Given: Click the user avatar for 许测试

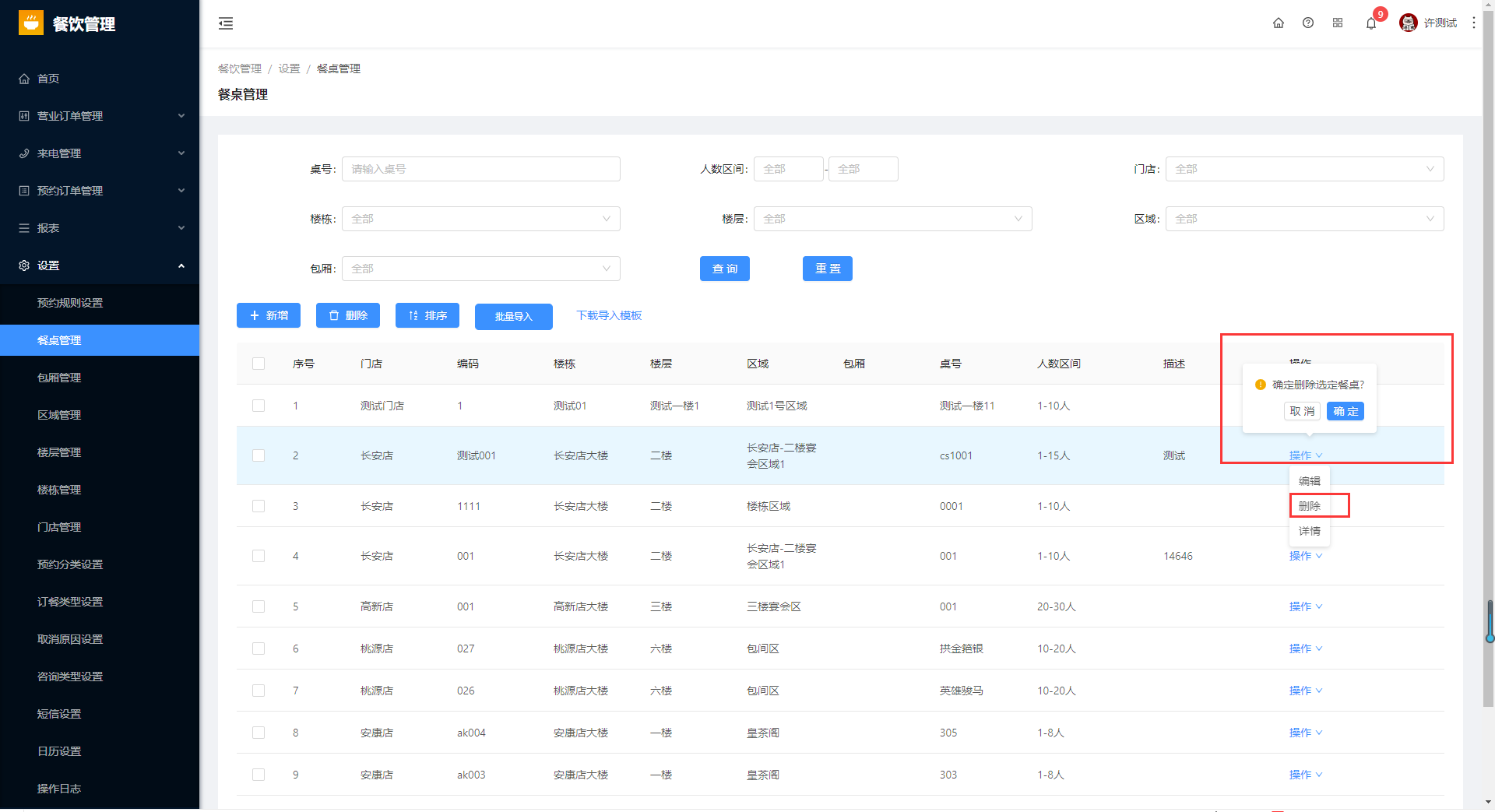Looking at the screenshot, I should (1408, 23).
